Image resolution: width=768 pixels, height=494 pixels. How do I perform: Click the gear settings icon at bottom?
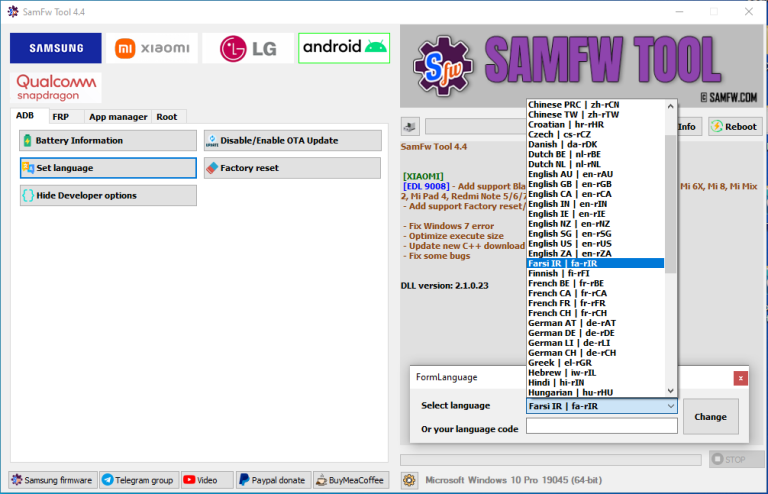pyautogui.click(x=409, y=480)
